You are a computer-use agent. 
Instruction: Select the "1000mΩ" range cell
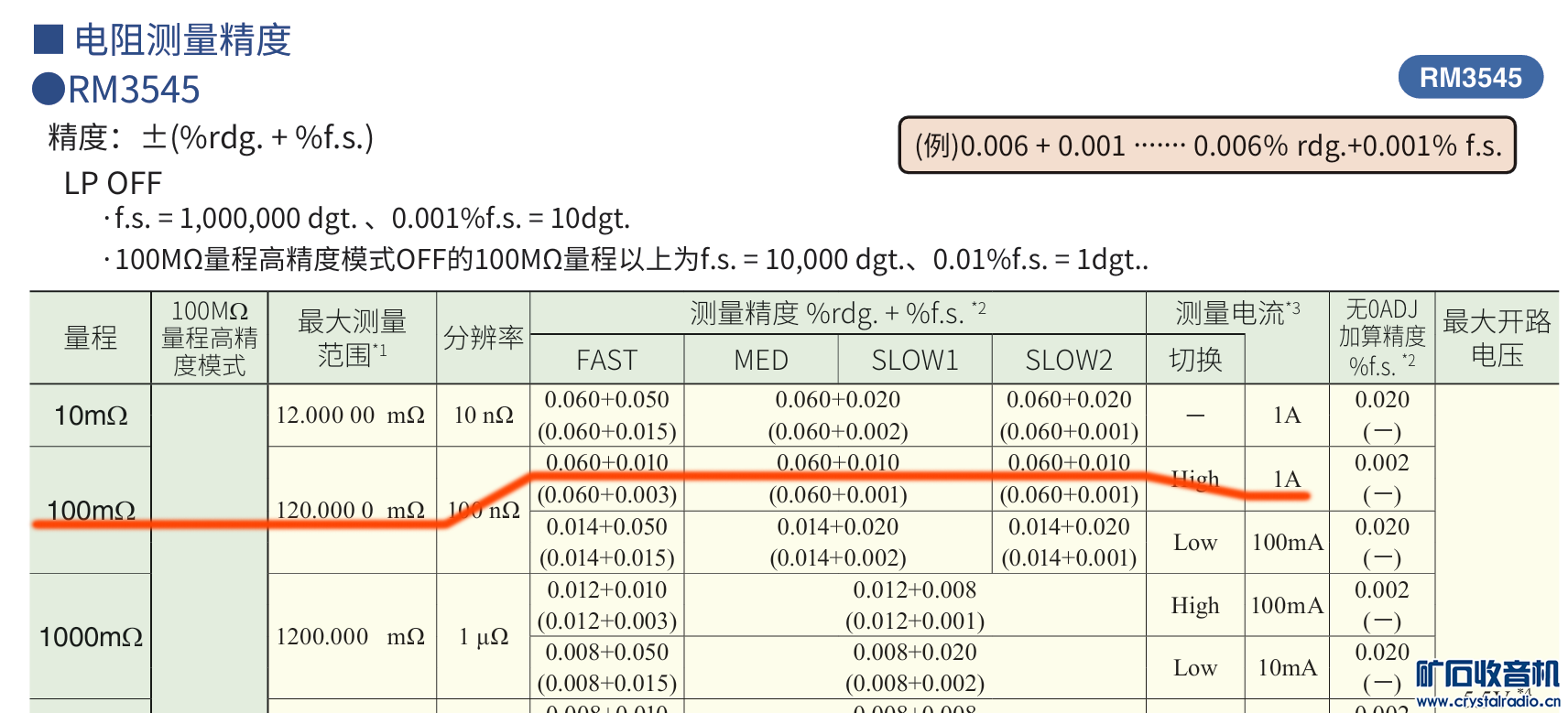pyautogui.click(x=91, y=636)
